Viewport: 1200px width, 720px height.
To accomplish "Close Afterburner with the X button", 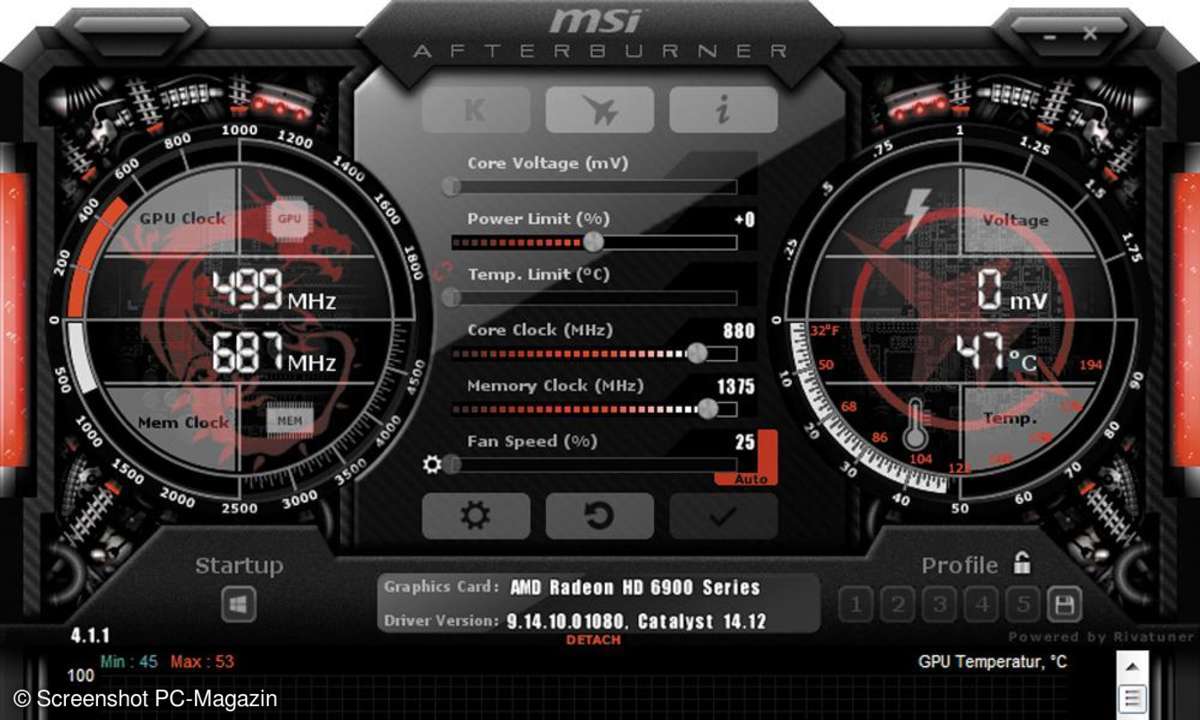I will (x=1090, y=33).
